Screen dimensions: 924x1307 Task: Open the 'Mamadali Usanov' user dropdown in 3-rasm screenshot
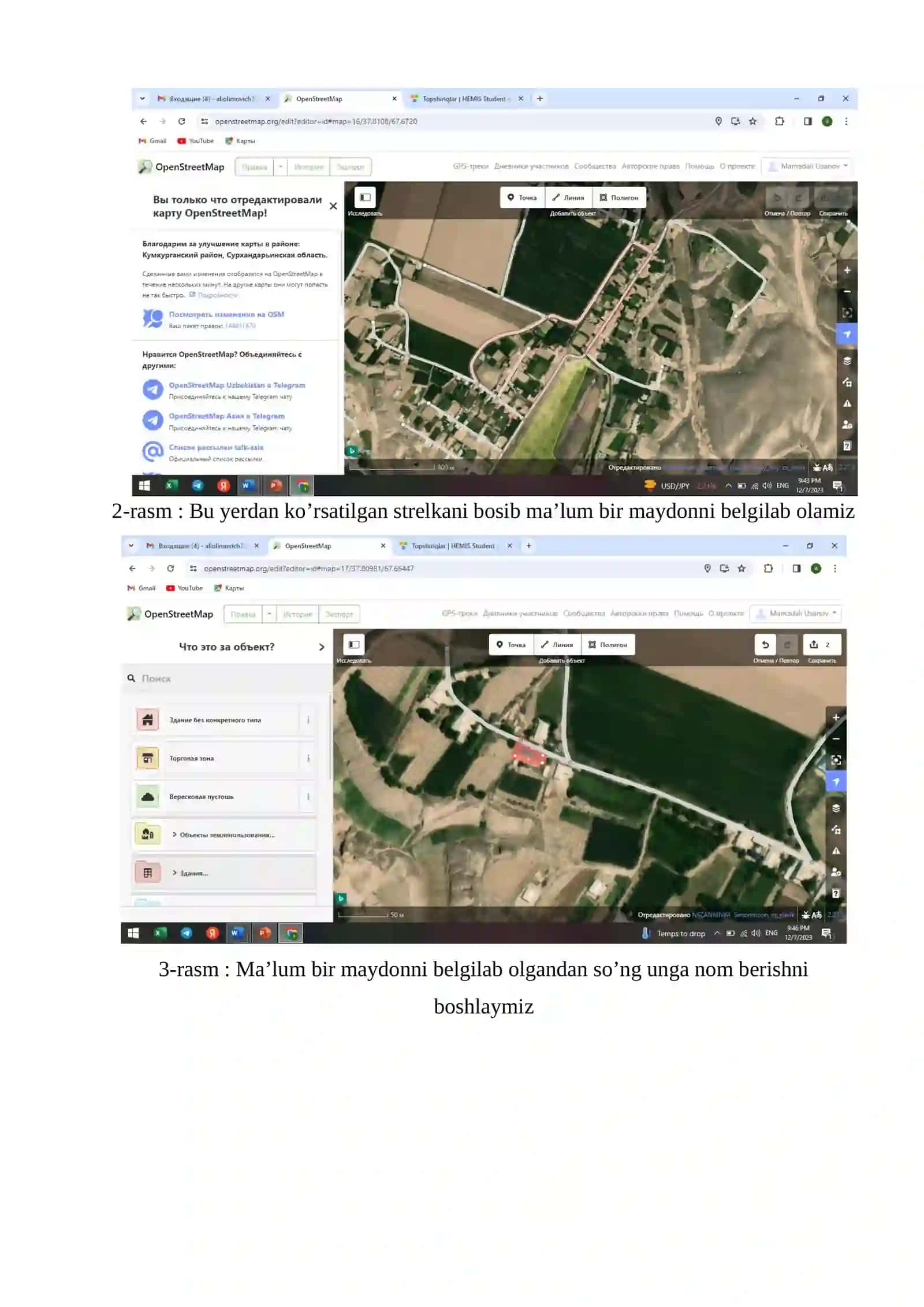[797, 614]
